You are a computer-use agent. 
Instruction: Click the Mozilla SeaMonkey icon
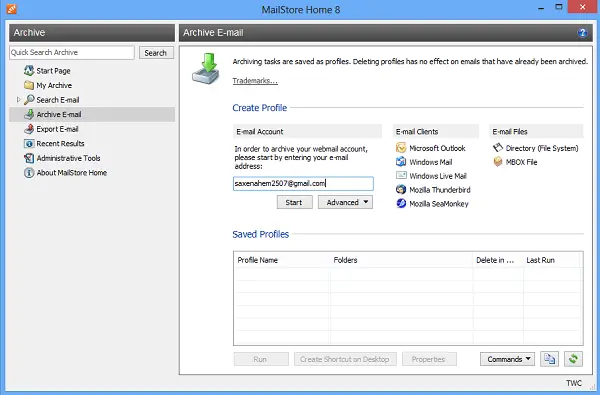(x=401, y=203)
